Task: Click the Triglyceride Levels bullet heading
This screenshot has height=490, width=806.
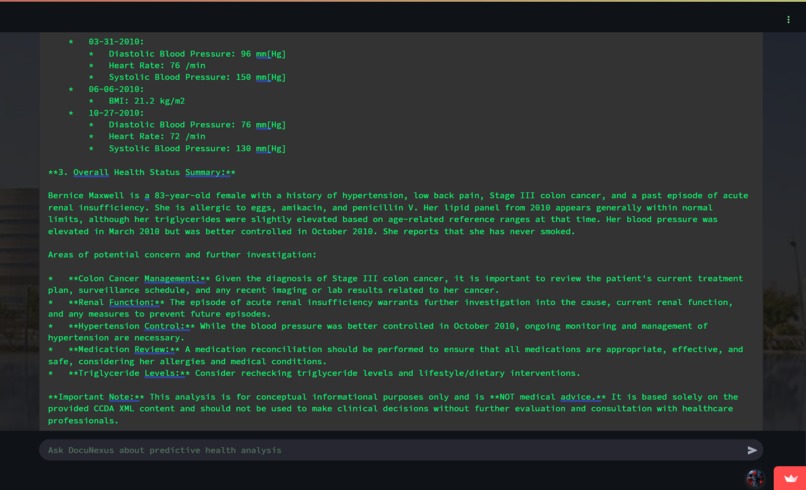Action: click(129, 373)
